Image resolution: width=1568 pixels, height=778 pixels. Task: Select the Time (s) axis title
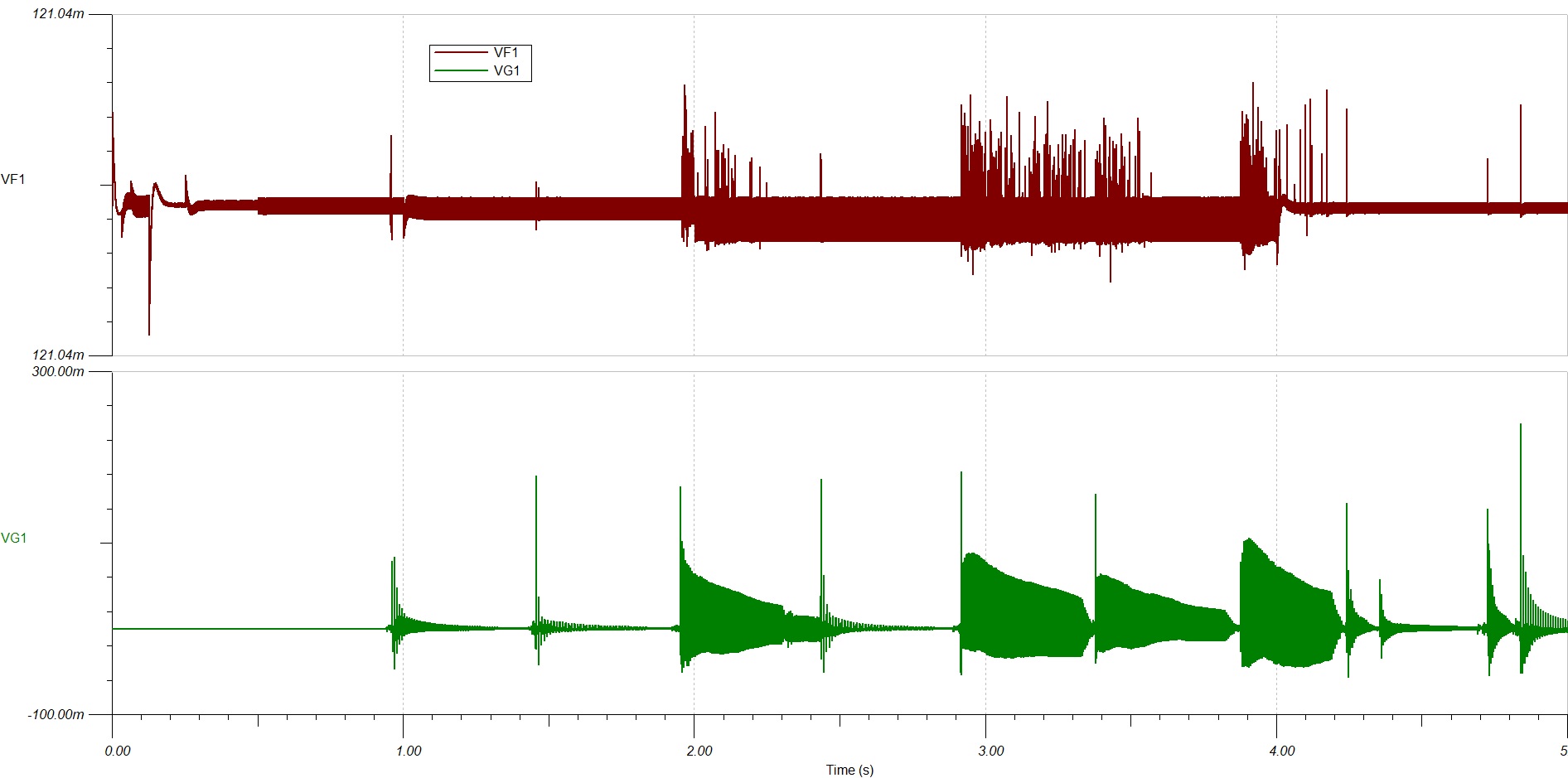coord(849,770)
